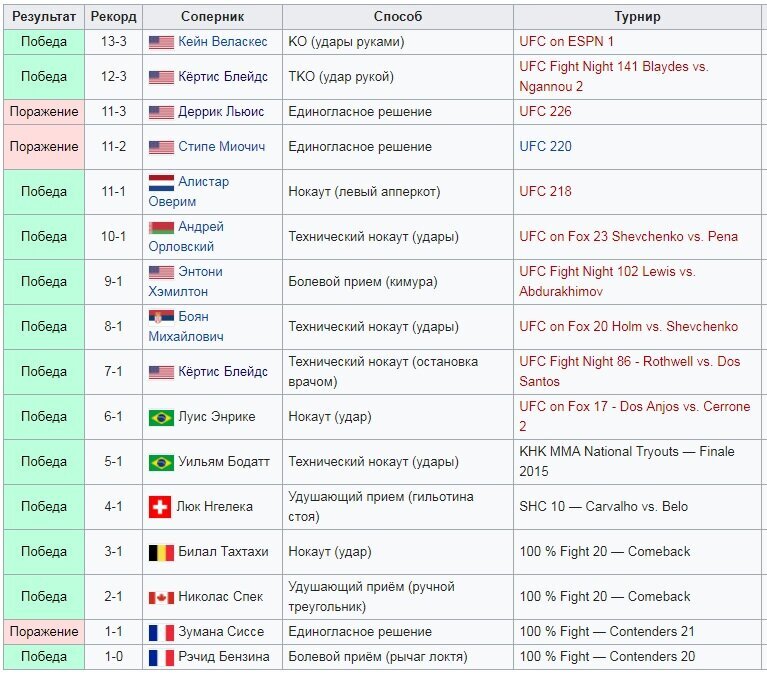This screenshot has height=675, width=767.
Task: Click the Netherlands flag beside Алистар Оверим
Action: tap(161, 182)
